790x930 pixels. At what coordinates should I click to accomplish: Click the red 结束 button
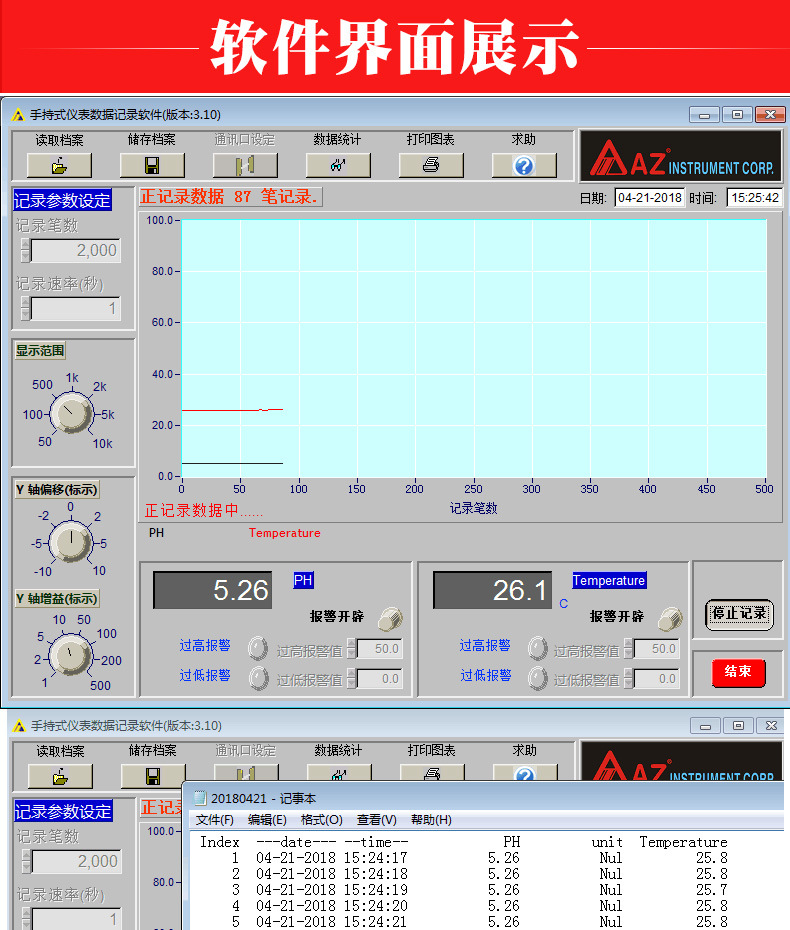coord(738,672)
